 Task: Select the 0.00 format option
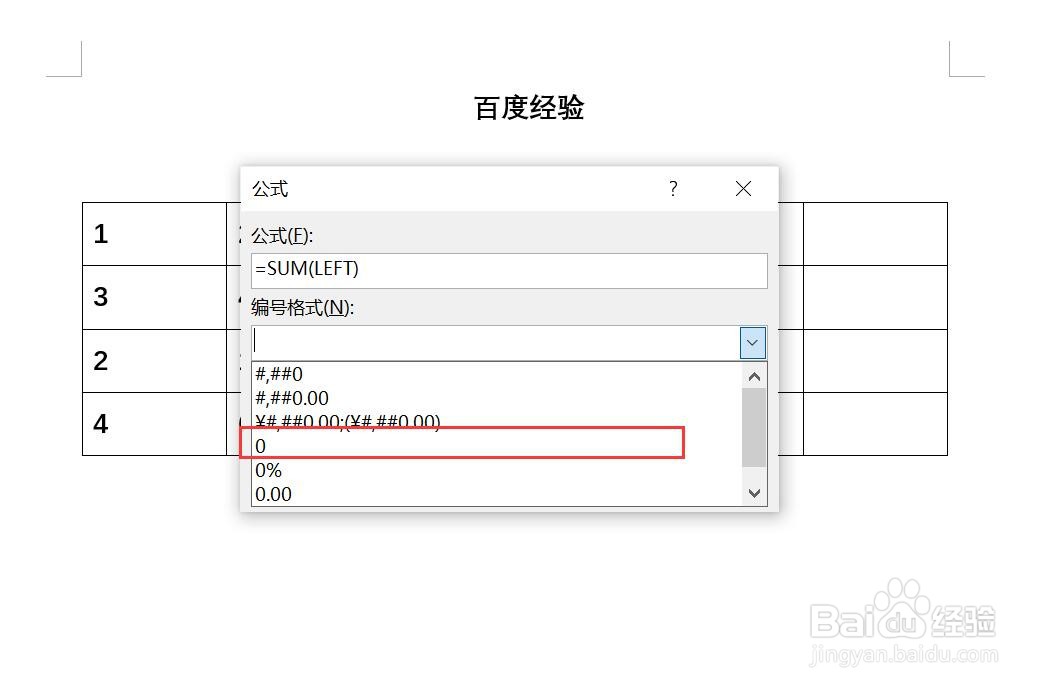273,493
